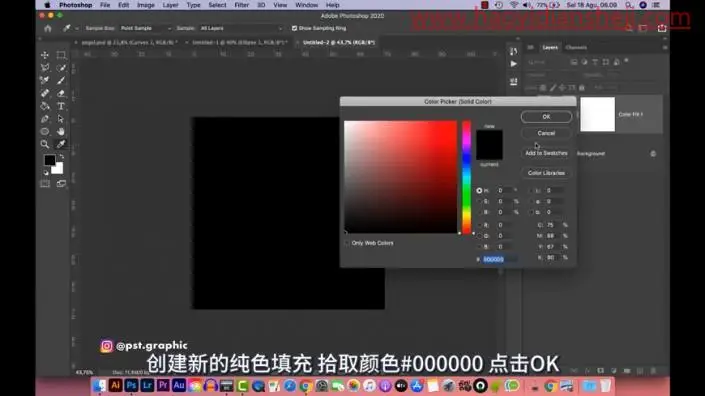The height and width of the screenshot is (396, 705).
Task: Reset default foreground and background colors
Action: tap(46, 173)
